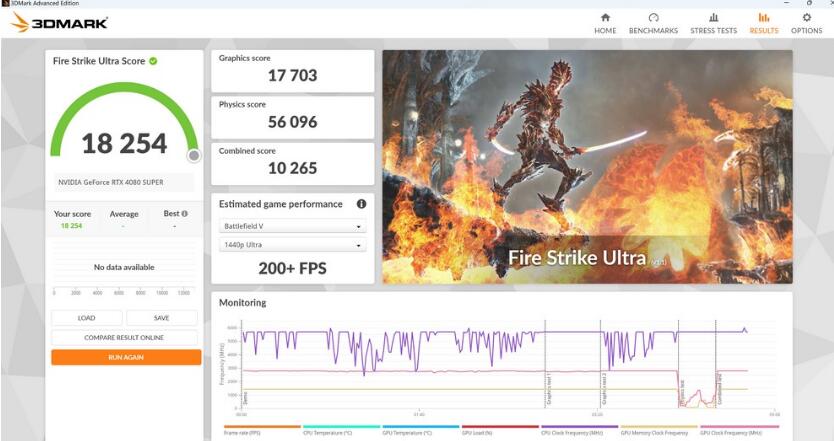Open the Options gear icon
Screen dimensions: 834x441
coord(806,18)
